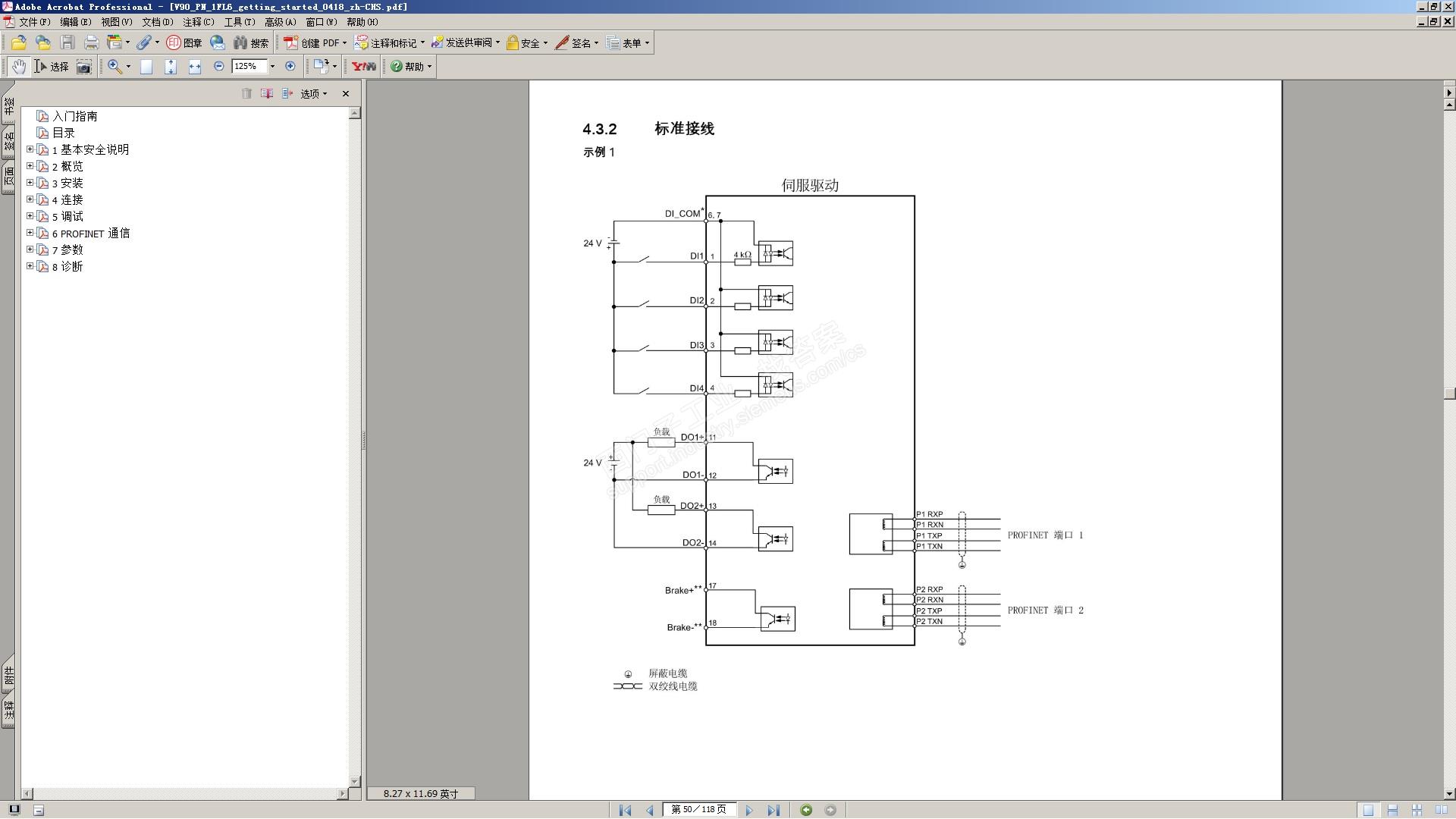Click the Fit Width page icon

coord(195,67)
